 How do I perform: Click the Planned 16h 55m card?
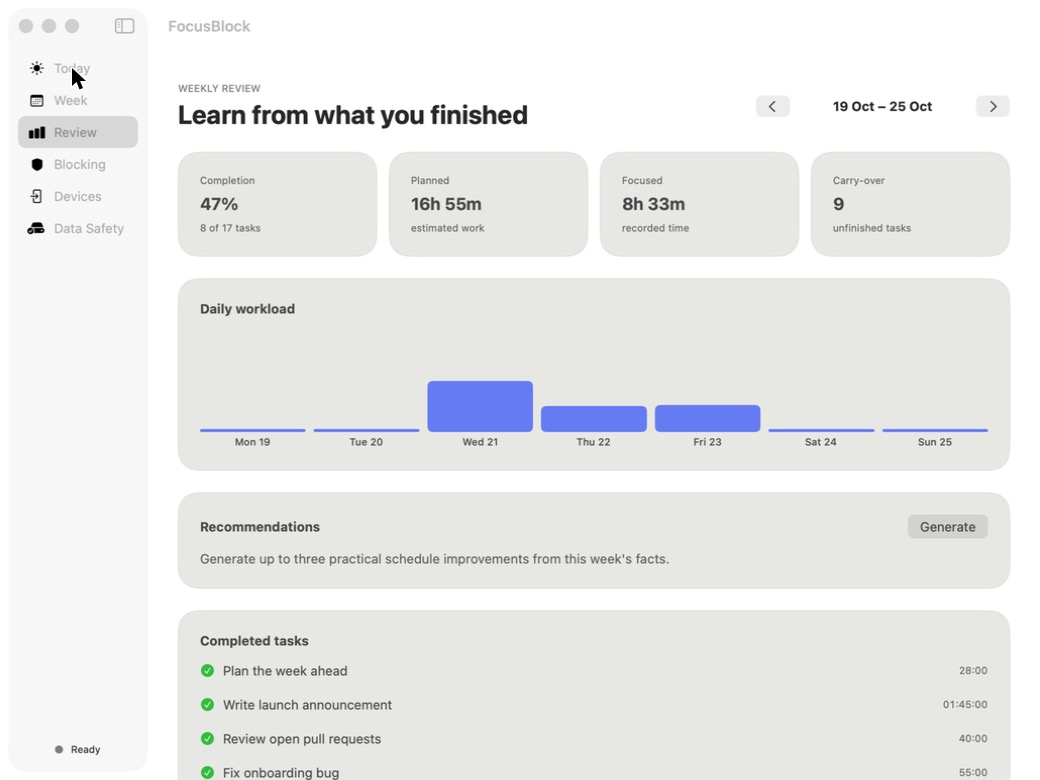(488, 204)
